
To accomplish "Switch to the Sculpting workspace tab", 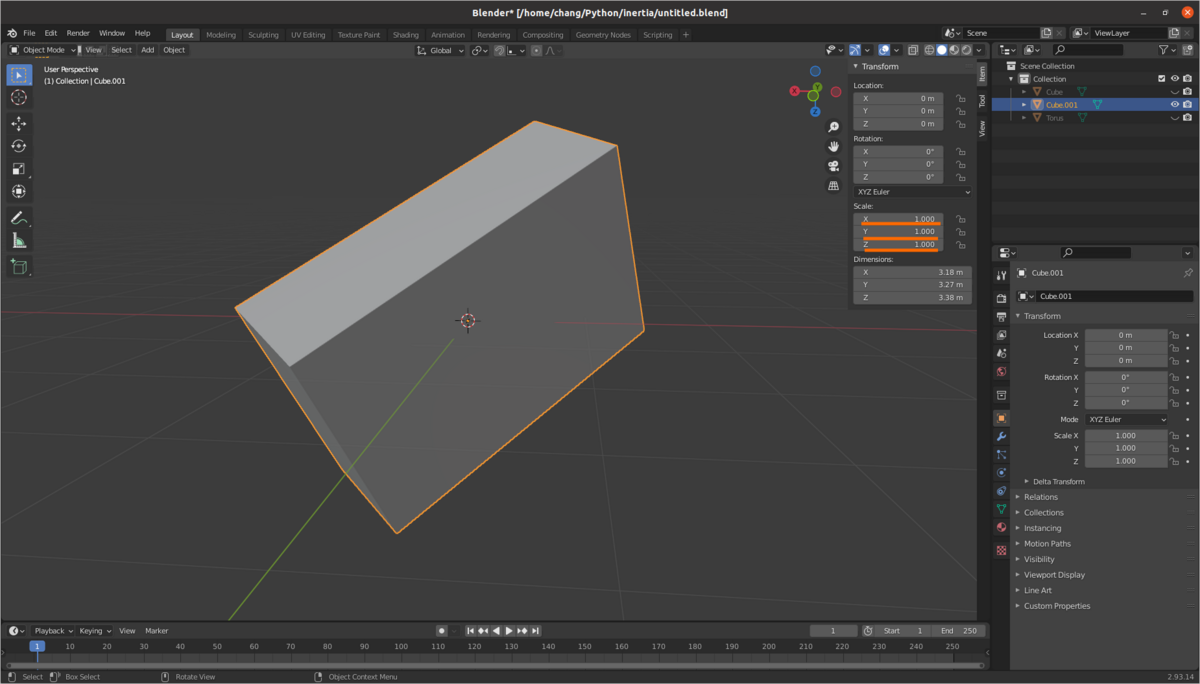I will pyautogui.click(x=263, y=35).
